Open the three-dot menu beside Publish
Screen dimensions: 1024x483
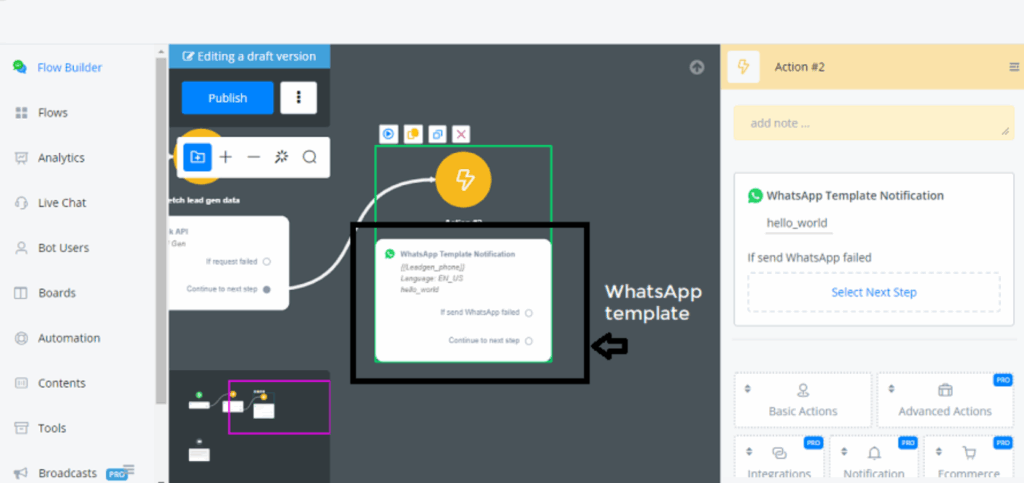pos(298,98)
